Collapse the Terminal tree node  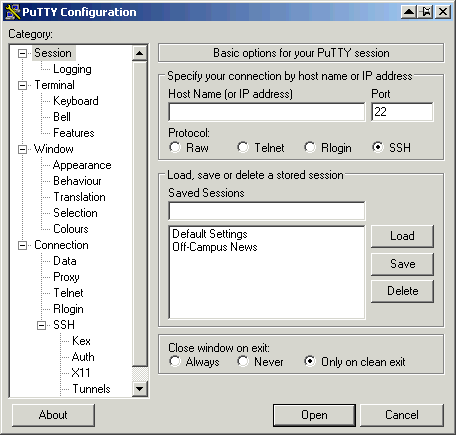pos(22,85)
